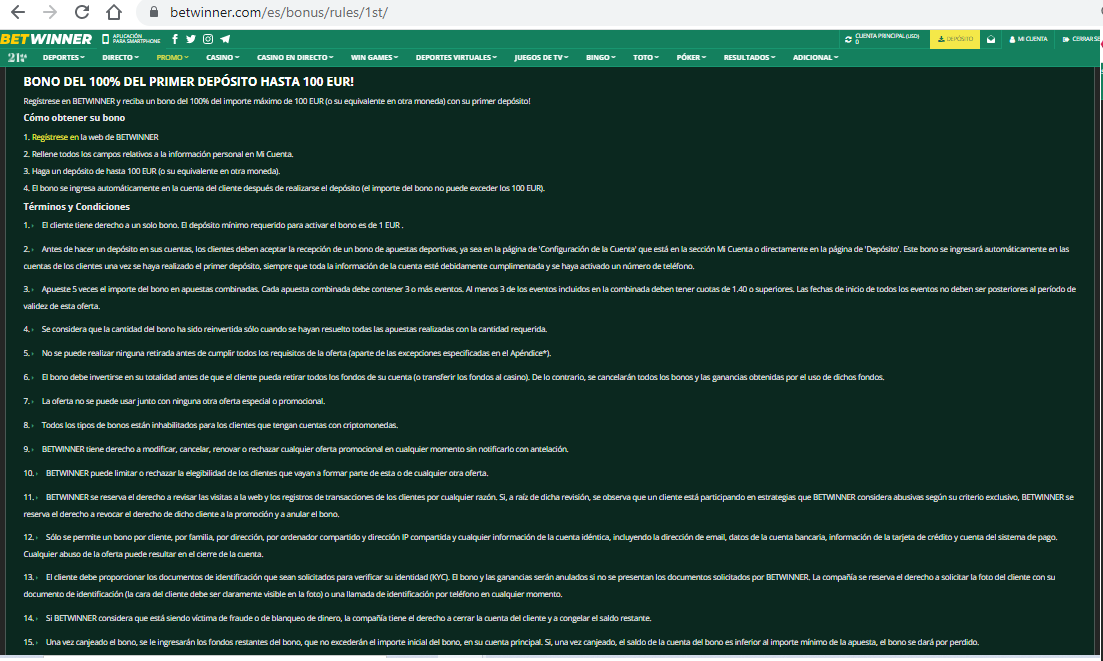Open the messages envelope icon

[x=990, y=39]
